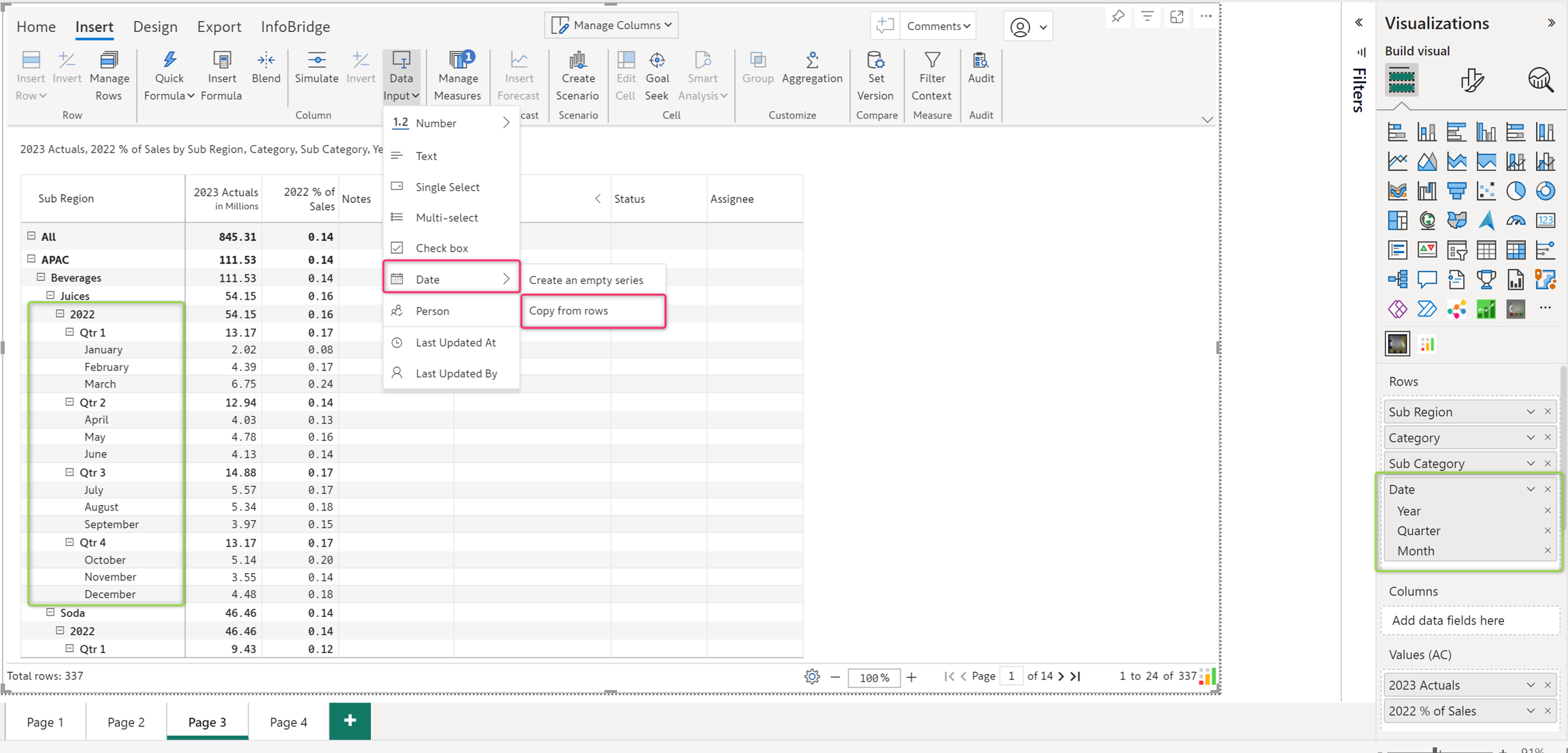Click the page number input field
Image resolution: width=1568 pixels, height=753 pixels.
click(1011, 676)
